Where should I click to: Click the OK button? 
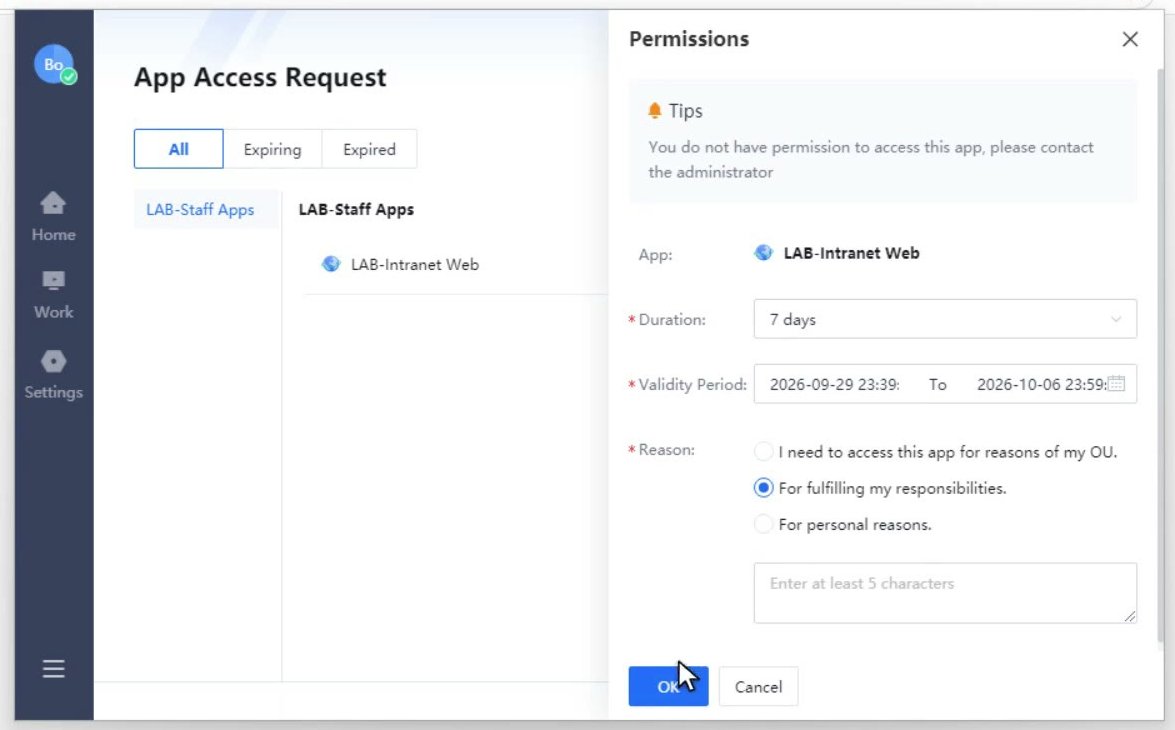[x=668, y=687]
